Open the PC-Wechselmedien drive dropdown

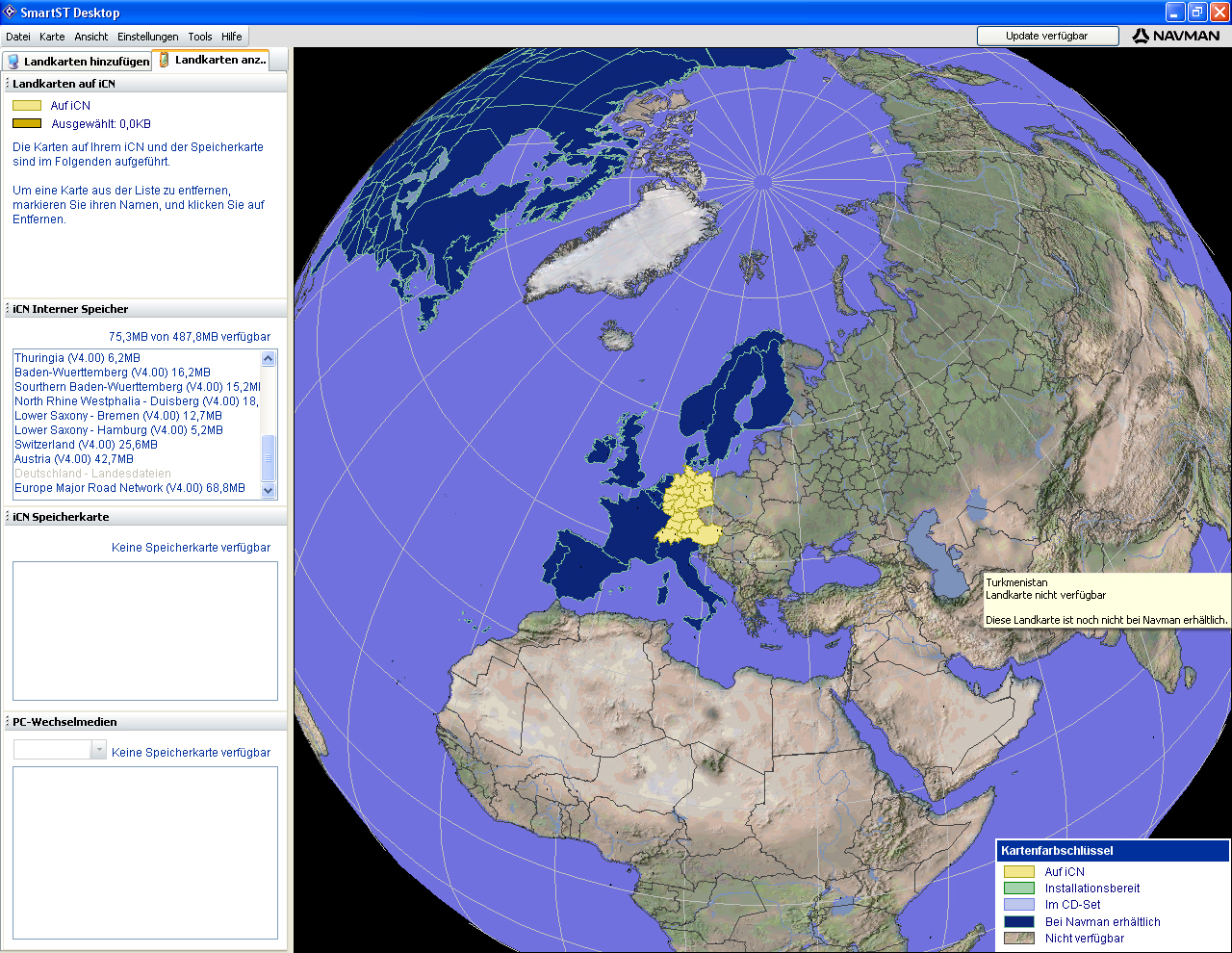coord(98,750)
